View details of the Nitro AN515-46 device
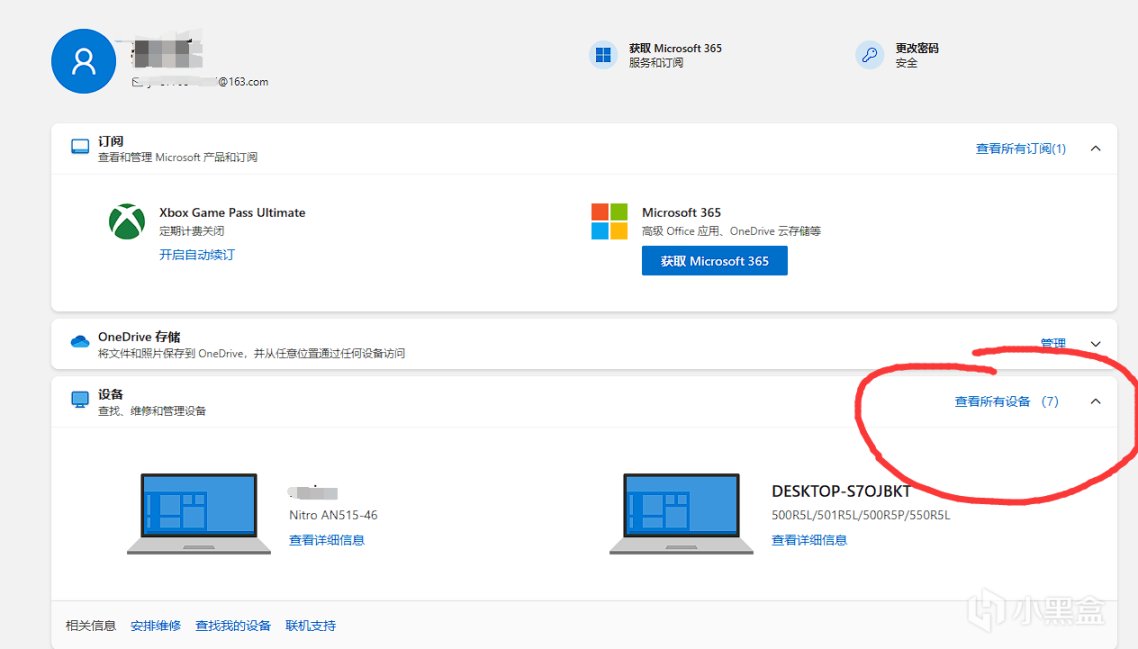The height and width of the screenshot is (649, 1138). (326, 540)
